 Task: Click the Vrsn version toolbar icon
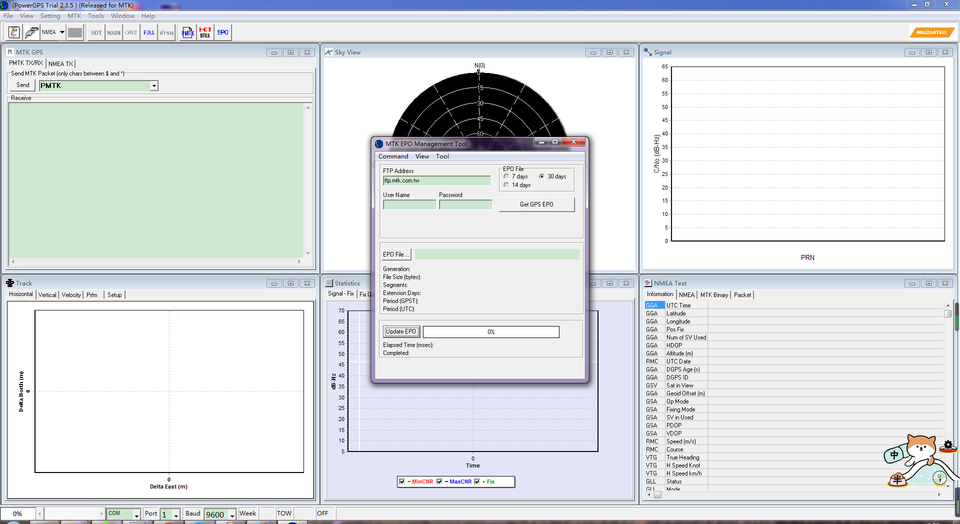[166, 32]
